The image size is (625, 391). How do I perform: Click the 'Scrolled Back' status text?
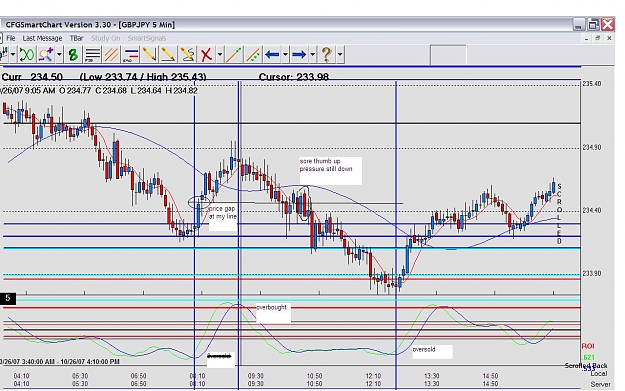point(586,365)
